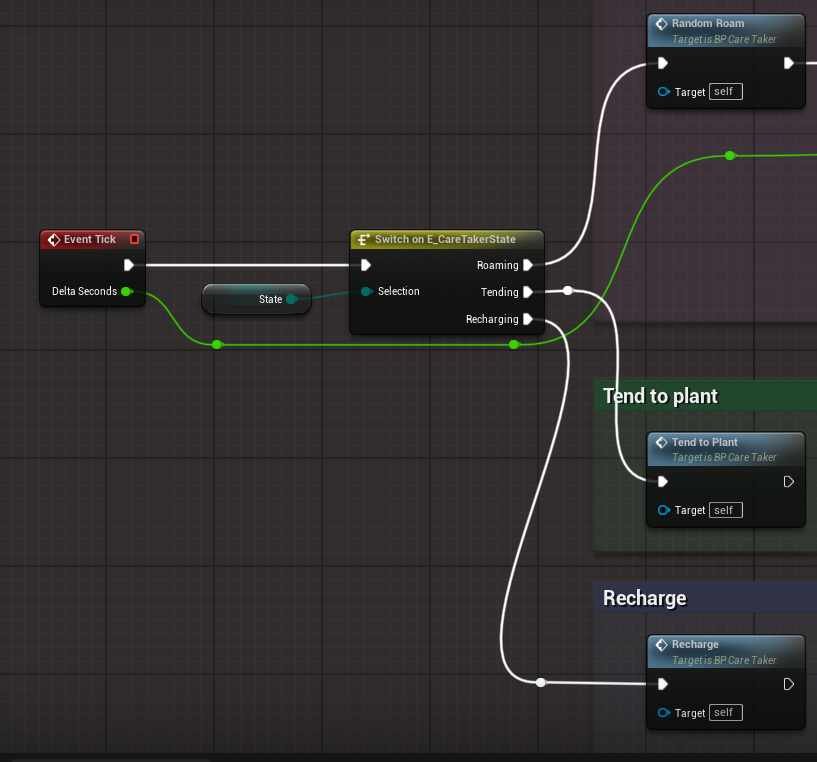Click Random Roam's blue Target pin
This screenshot has width=817, height=762.
click(663, 92)
